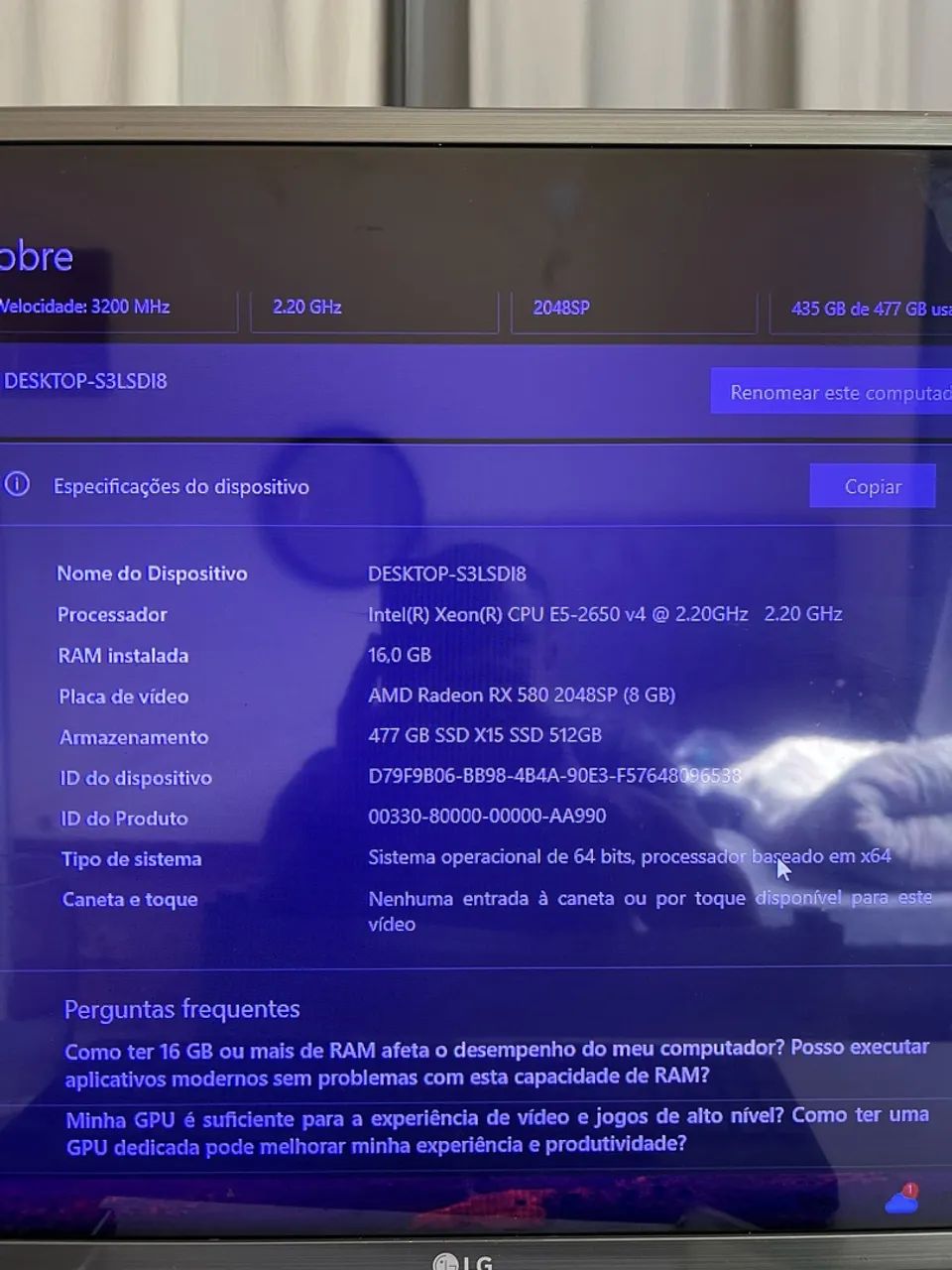
Task: Click the 2.20 GHz processor summary card
Action: 373,312
